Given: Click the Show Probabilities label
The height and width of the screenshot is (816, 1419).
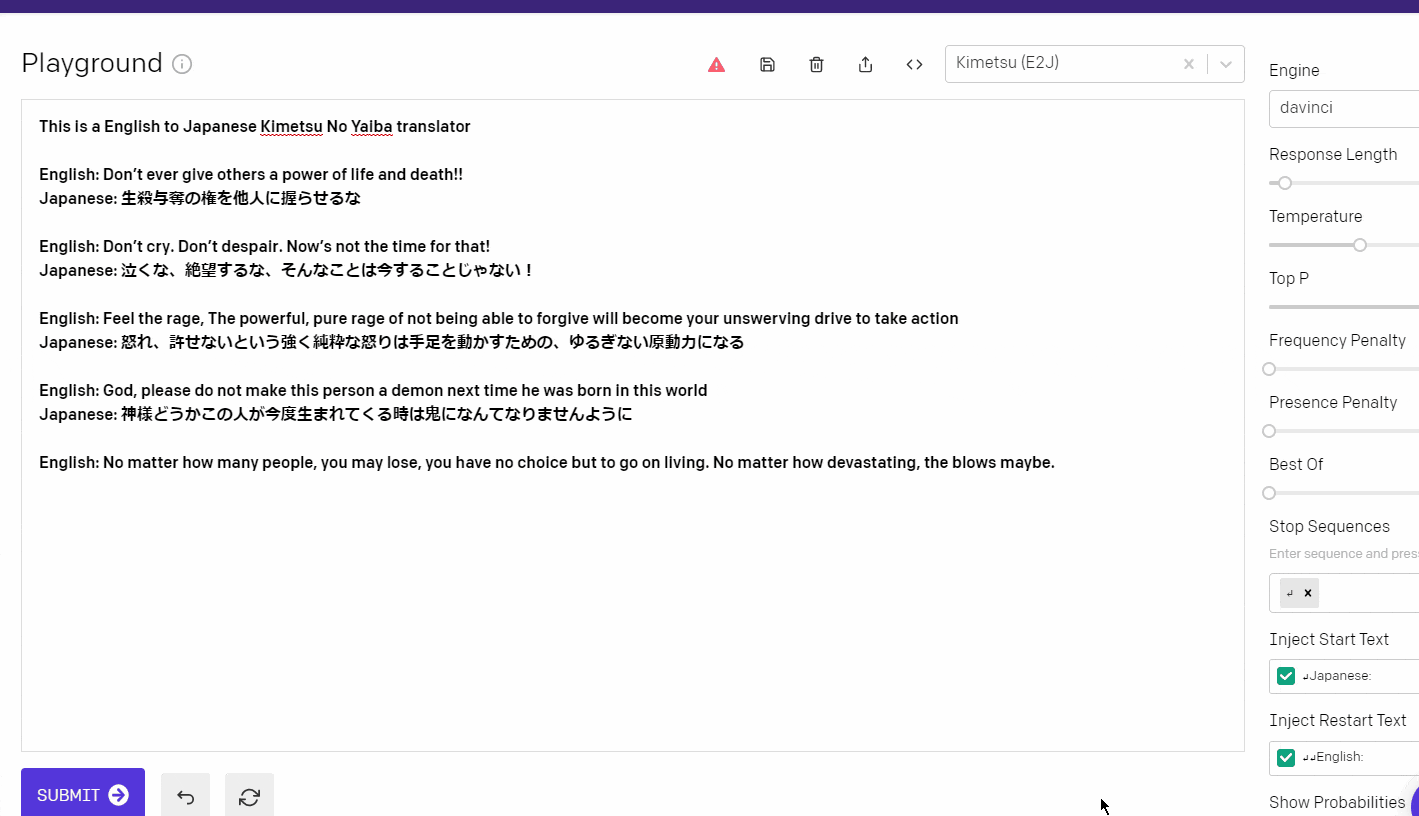Looking at the screenshot, I should (1337, 802).
